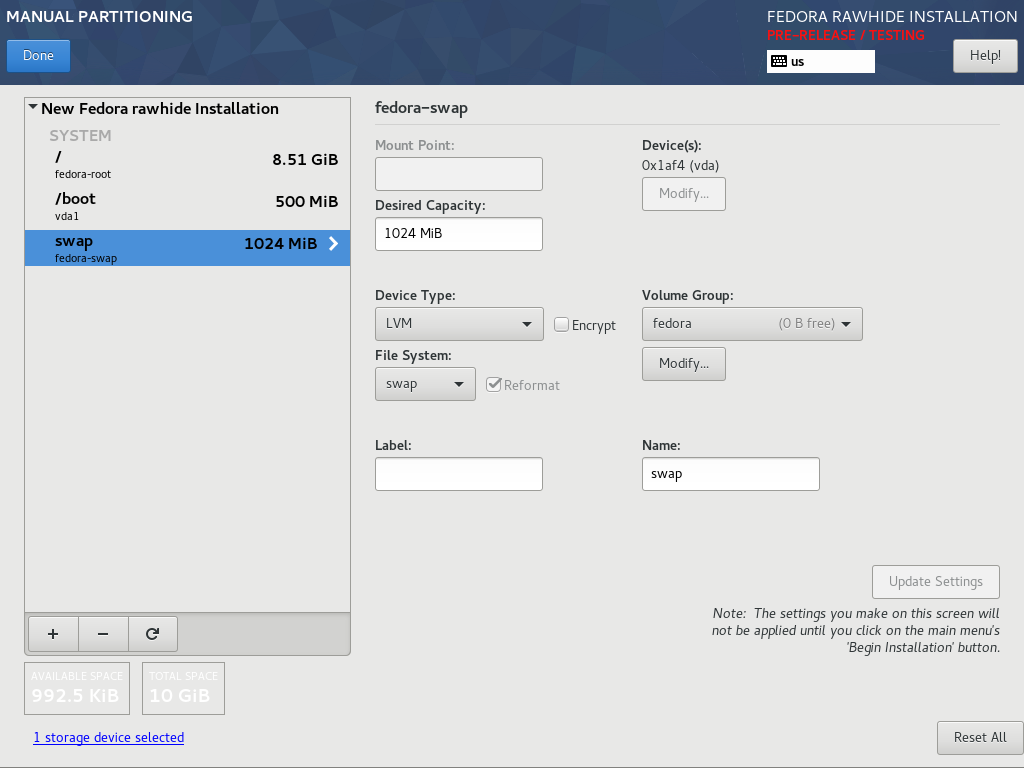The image size is (1024, 768).
Task: Click the SYSTEM section label
Action: point(80,135)
